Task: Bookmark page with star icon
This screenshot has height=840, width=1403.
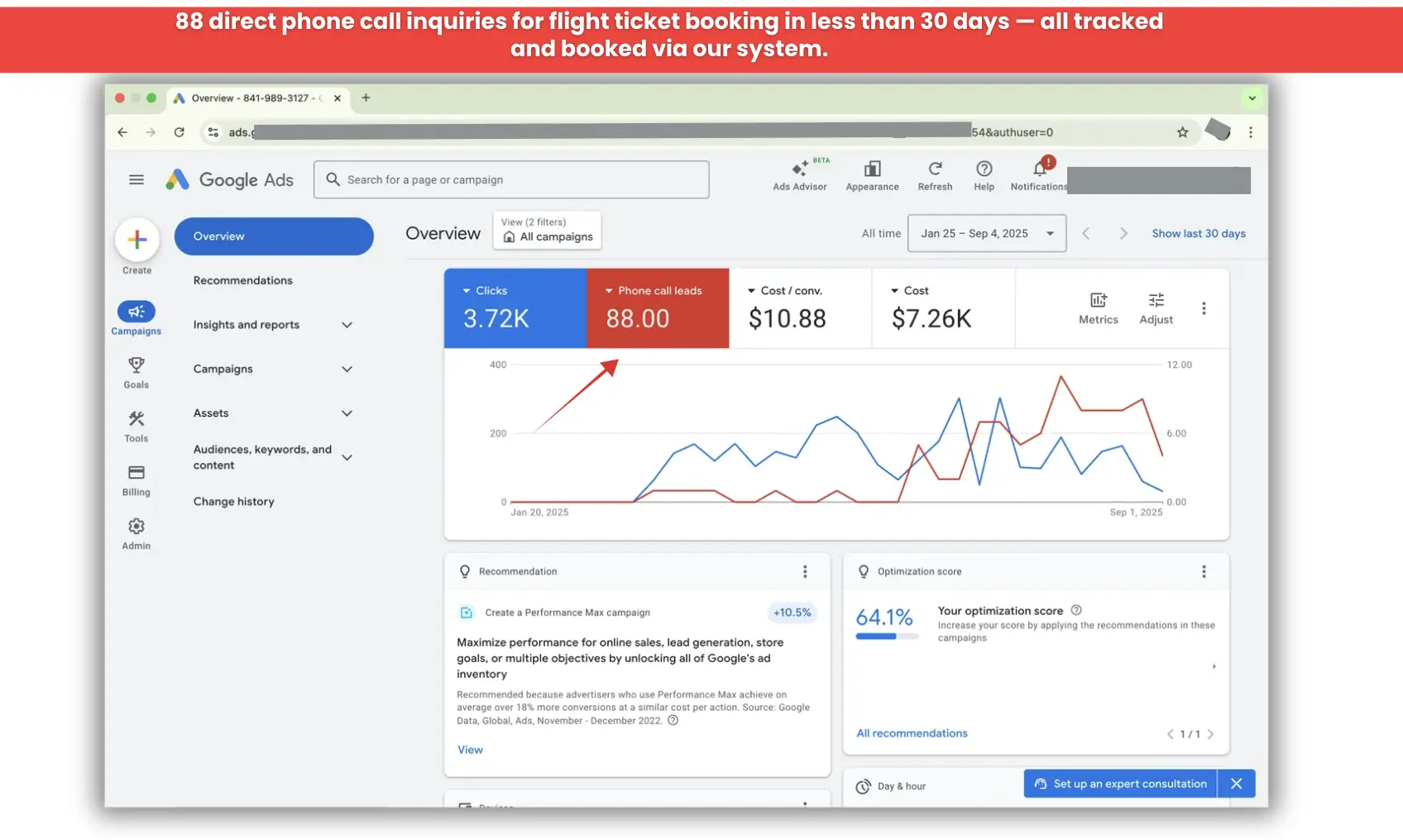Action: (x=1182, y=132)
